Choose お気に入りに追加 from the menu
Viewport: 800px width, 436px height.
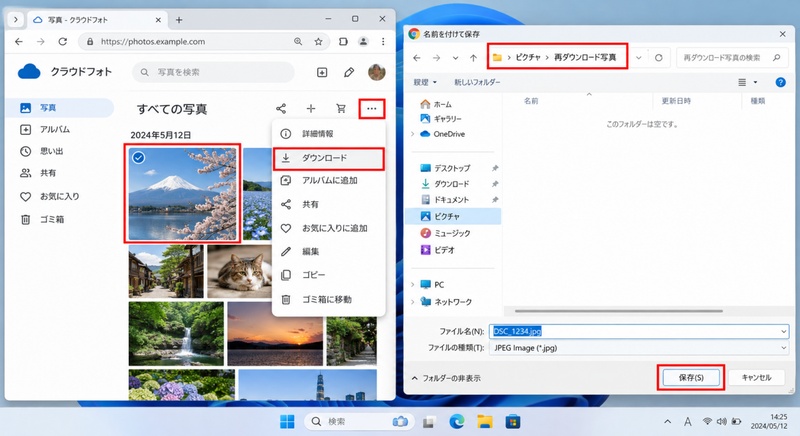(329, 228)
